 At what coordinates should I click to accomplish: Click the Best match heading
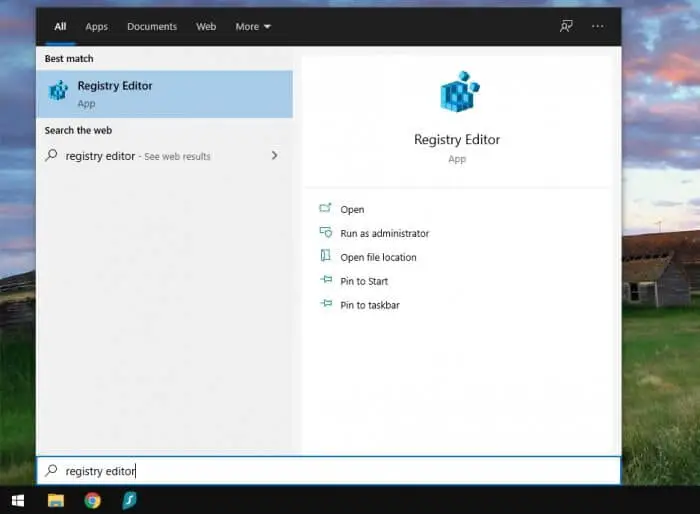pos(69,59)
